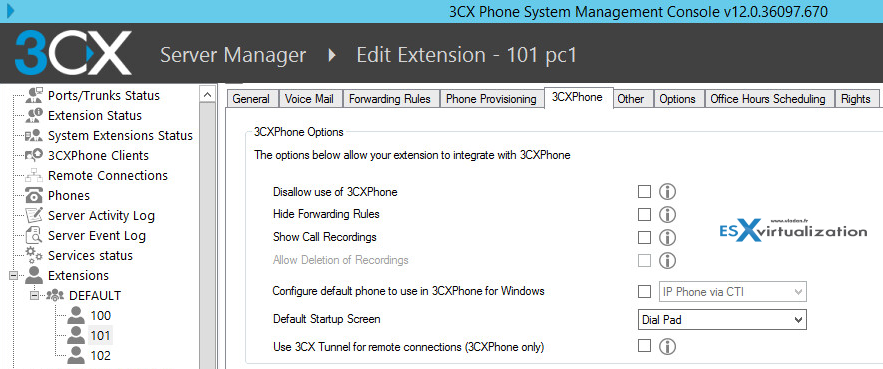Viewport: 883px width, 369px height.
Task: Select the Remote Connections network icon
Action: pos(34,176)
